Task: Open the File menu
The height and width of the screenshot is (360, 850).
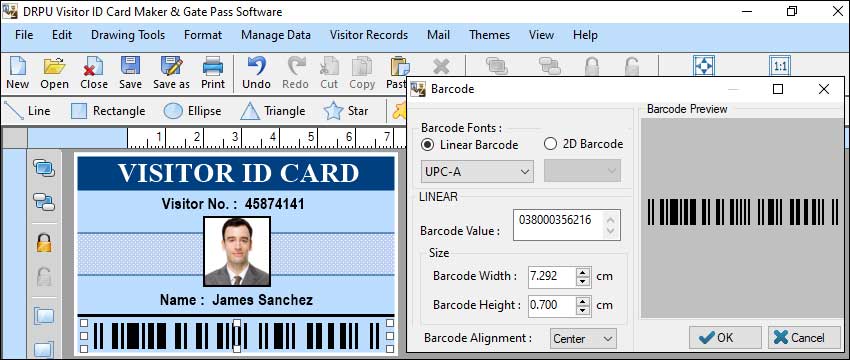Action: (24, 35)
